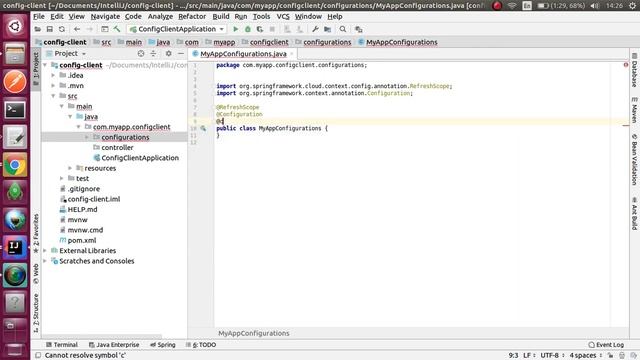Open Google Chrome from the dock
The width and height of the screenshot is (640, 360).
[x=15, y=165]
